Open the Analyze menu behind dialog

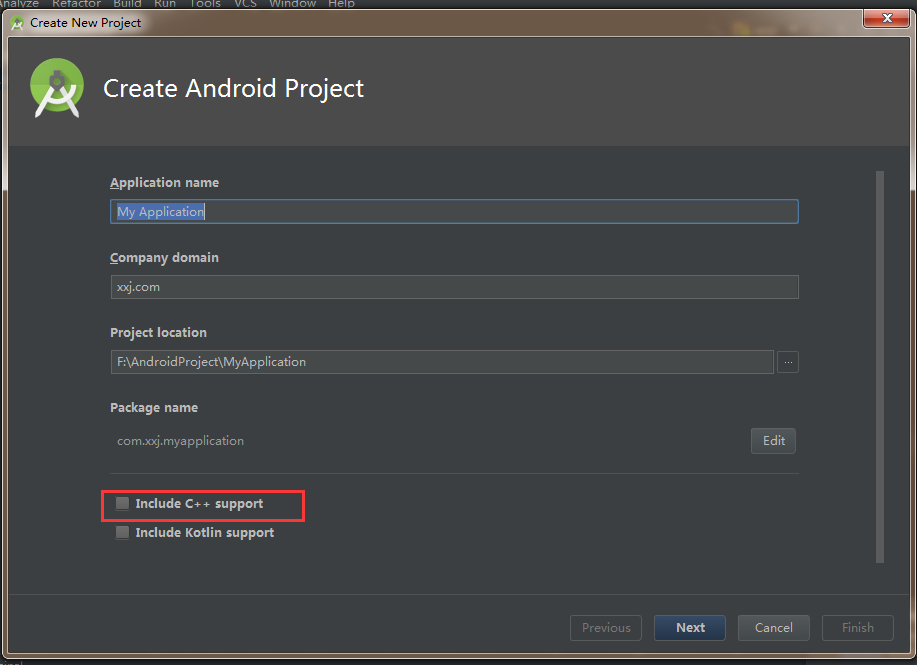pyautogui.click(x=19, y=4)
